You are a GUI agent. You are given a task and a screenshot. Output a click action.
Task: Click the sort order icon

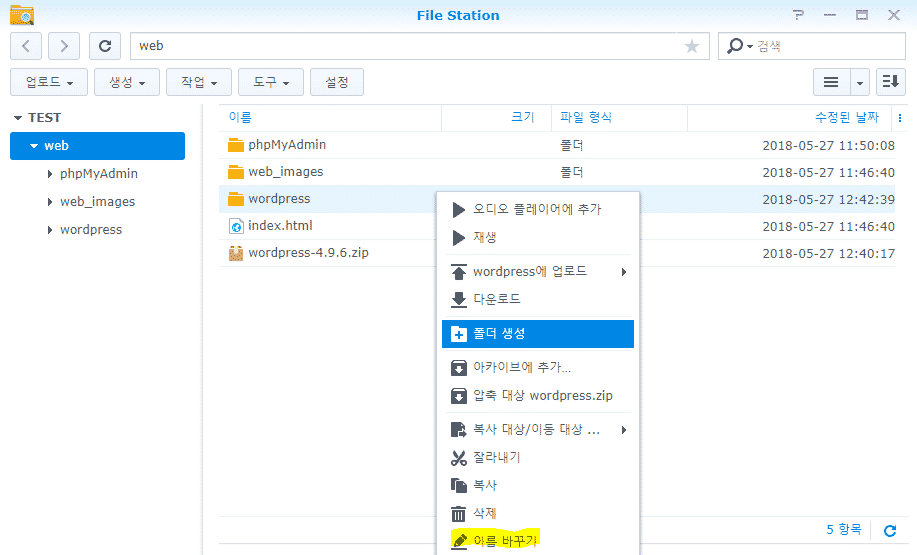[x=891, y=82]
